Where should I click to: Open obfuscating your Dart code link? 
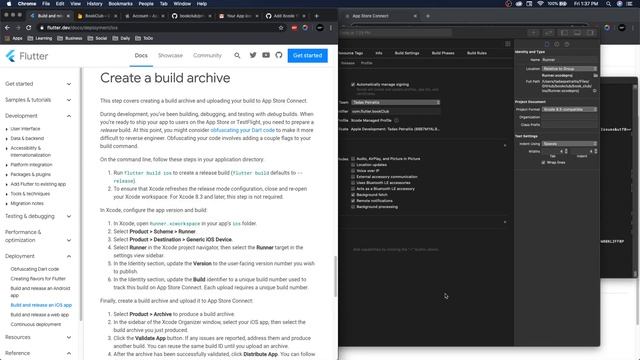click(x=242, y=130)
